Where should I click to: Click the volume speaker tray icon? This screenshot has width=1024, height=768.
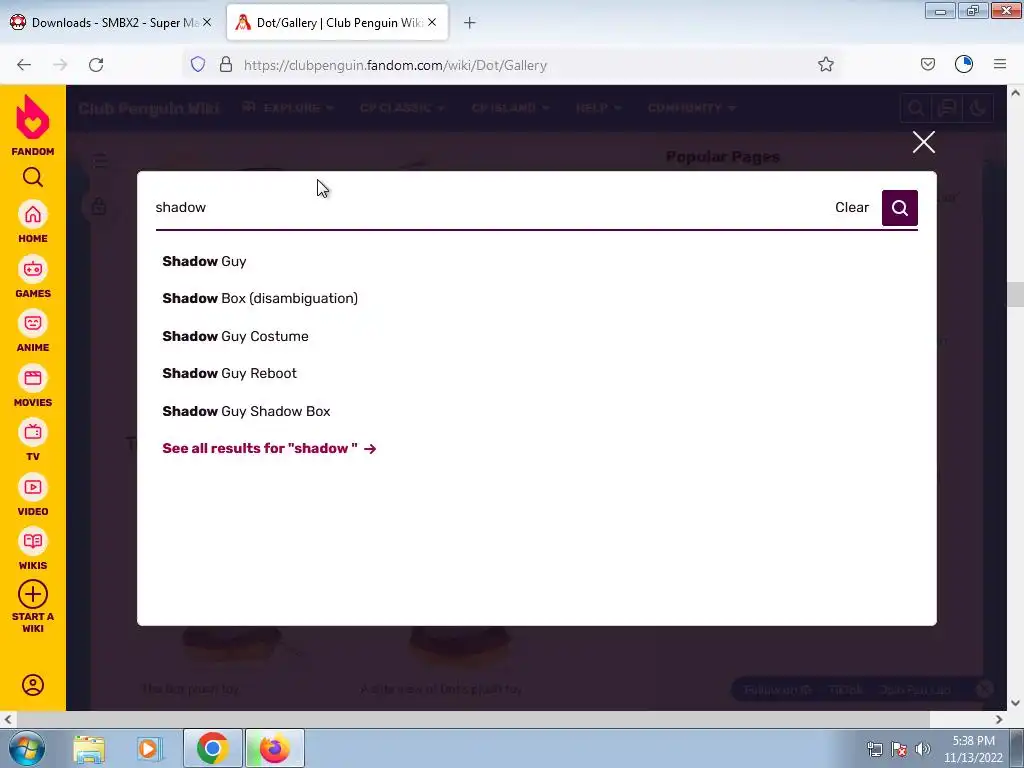(x=922, y=749)
